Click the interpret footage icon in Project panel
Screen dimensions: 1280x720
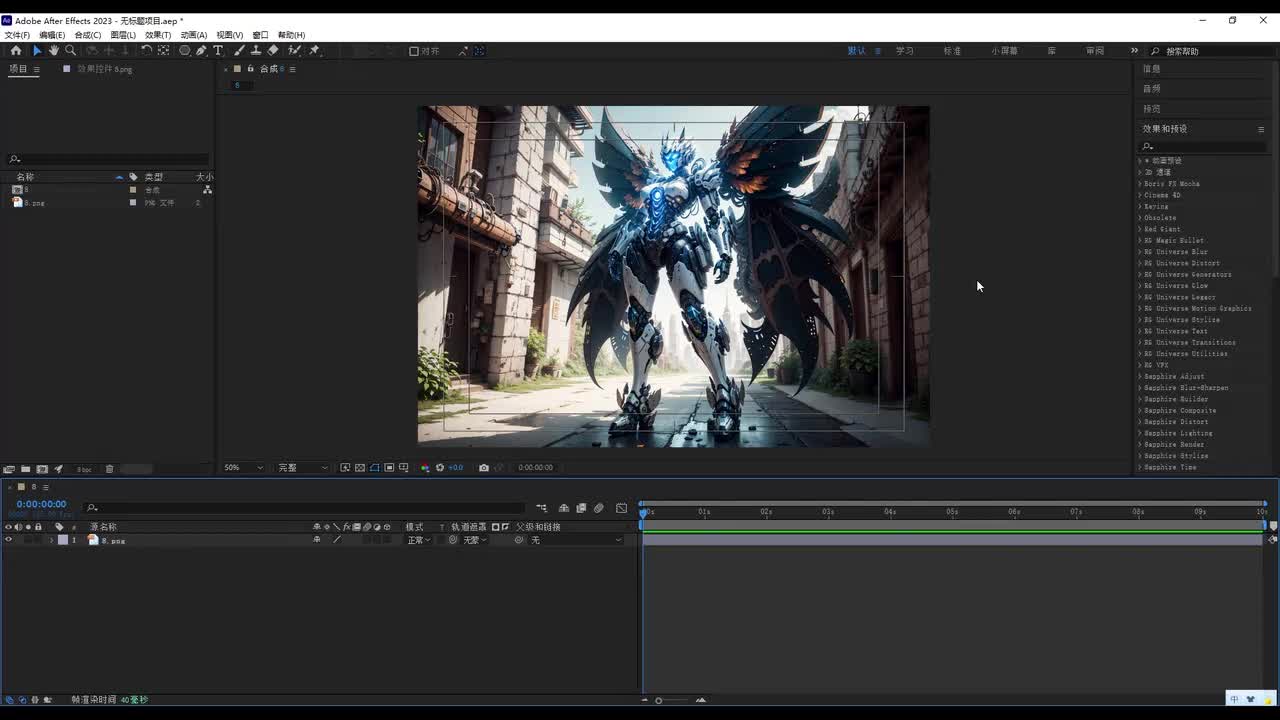[x=9, y=469]
